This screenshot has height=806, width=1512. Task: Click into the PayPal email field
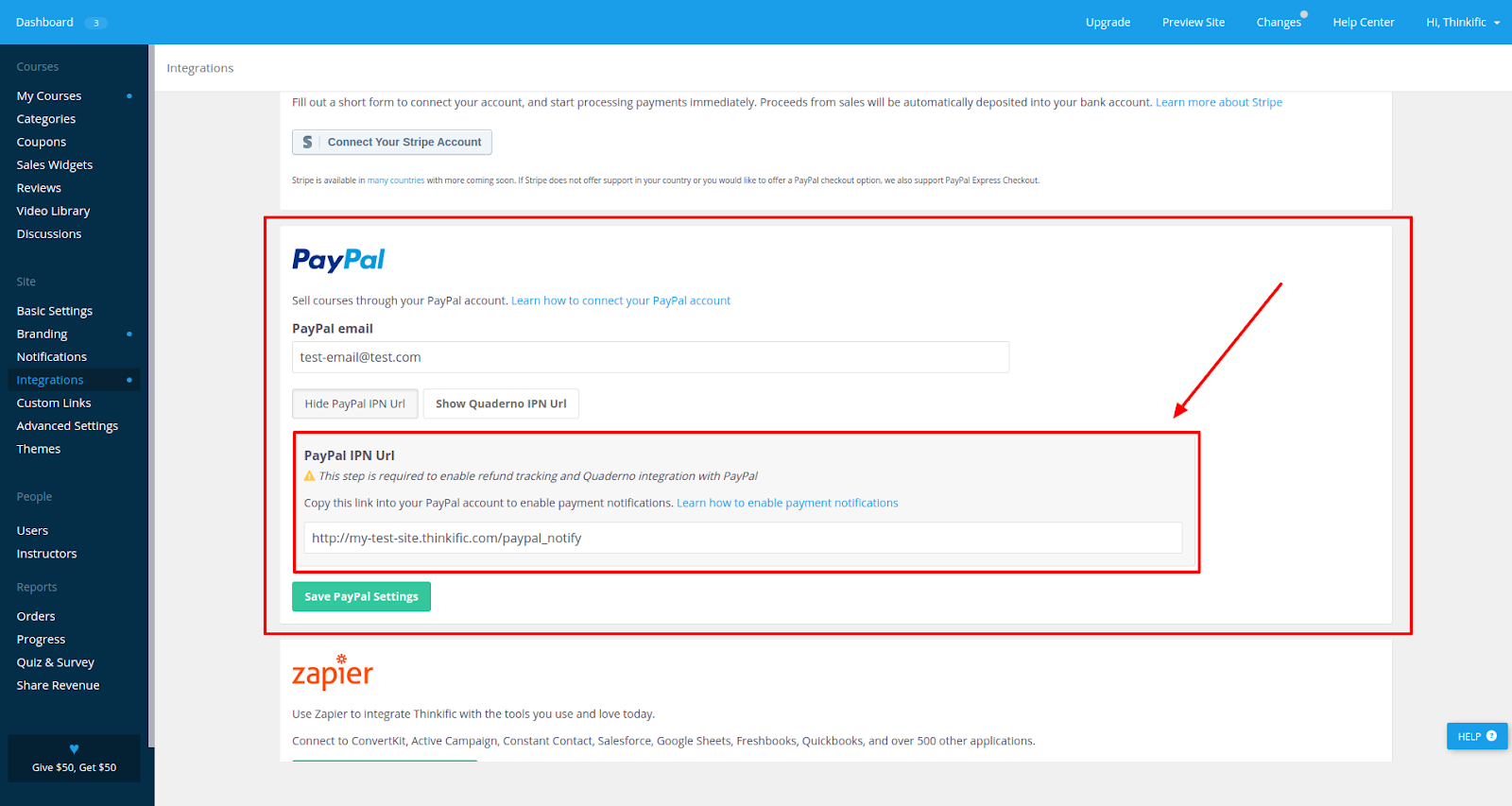(x=650, y=357)
